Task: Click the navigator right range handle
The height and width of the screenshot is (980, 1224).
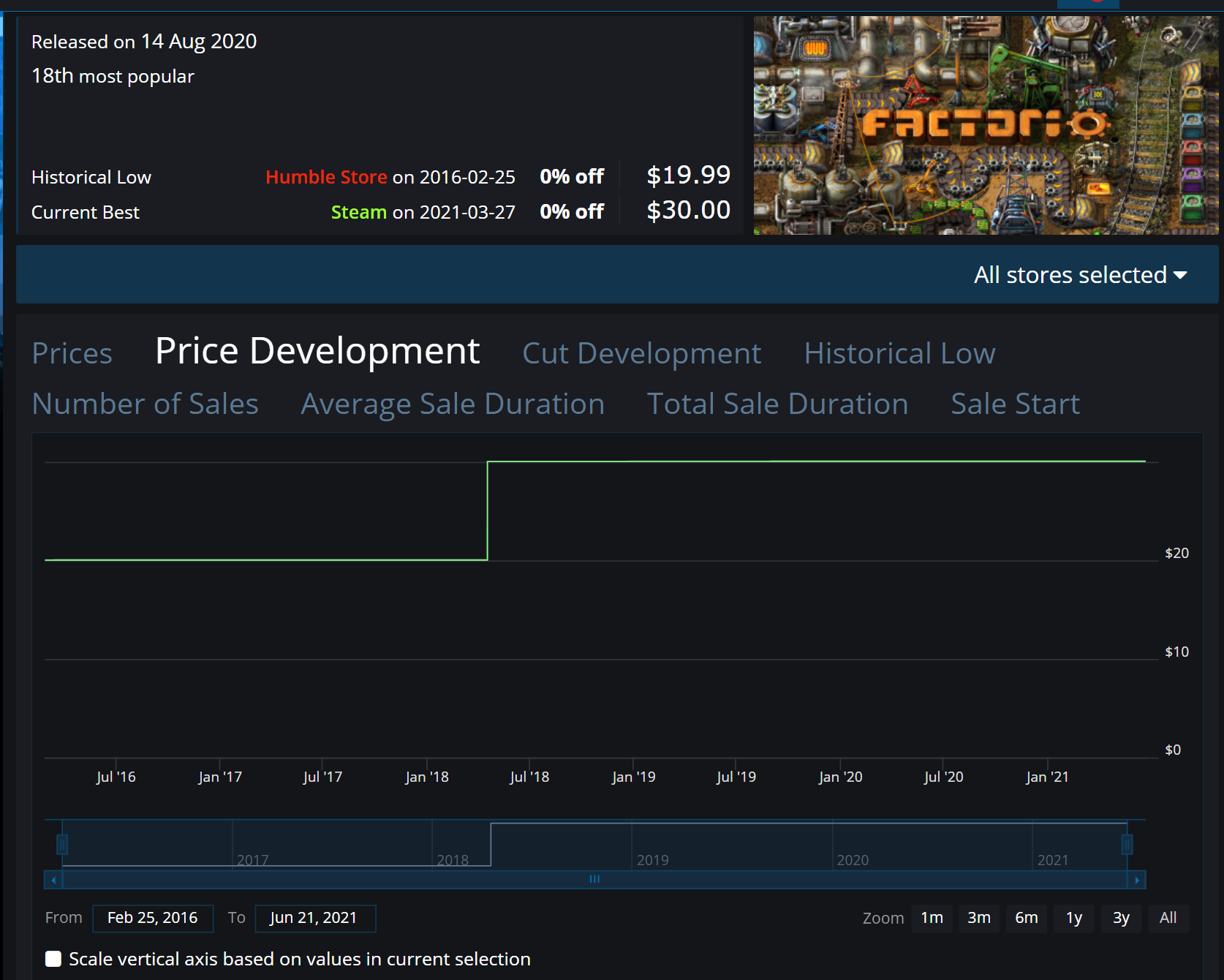Action: pyautogui.click(x=1127, y=845)
